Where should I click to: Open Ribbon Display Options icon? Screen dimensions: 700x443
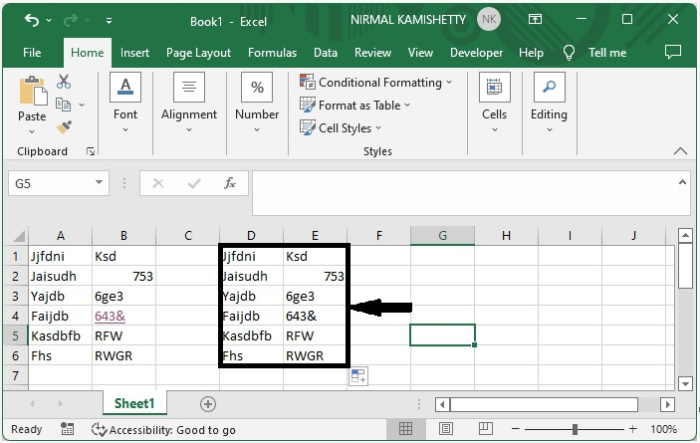(x=535, y=19)
